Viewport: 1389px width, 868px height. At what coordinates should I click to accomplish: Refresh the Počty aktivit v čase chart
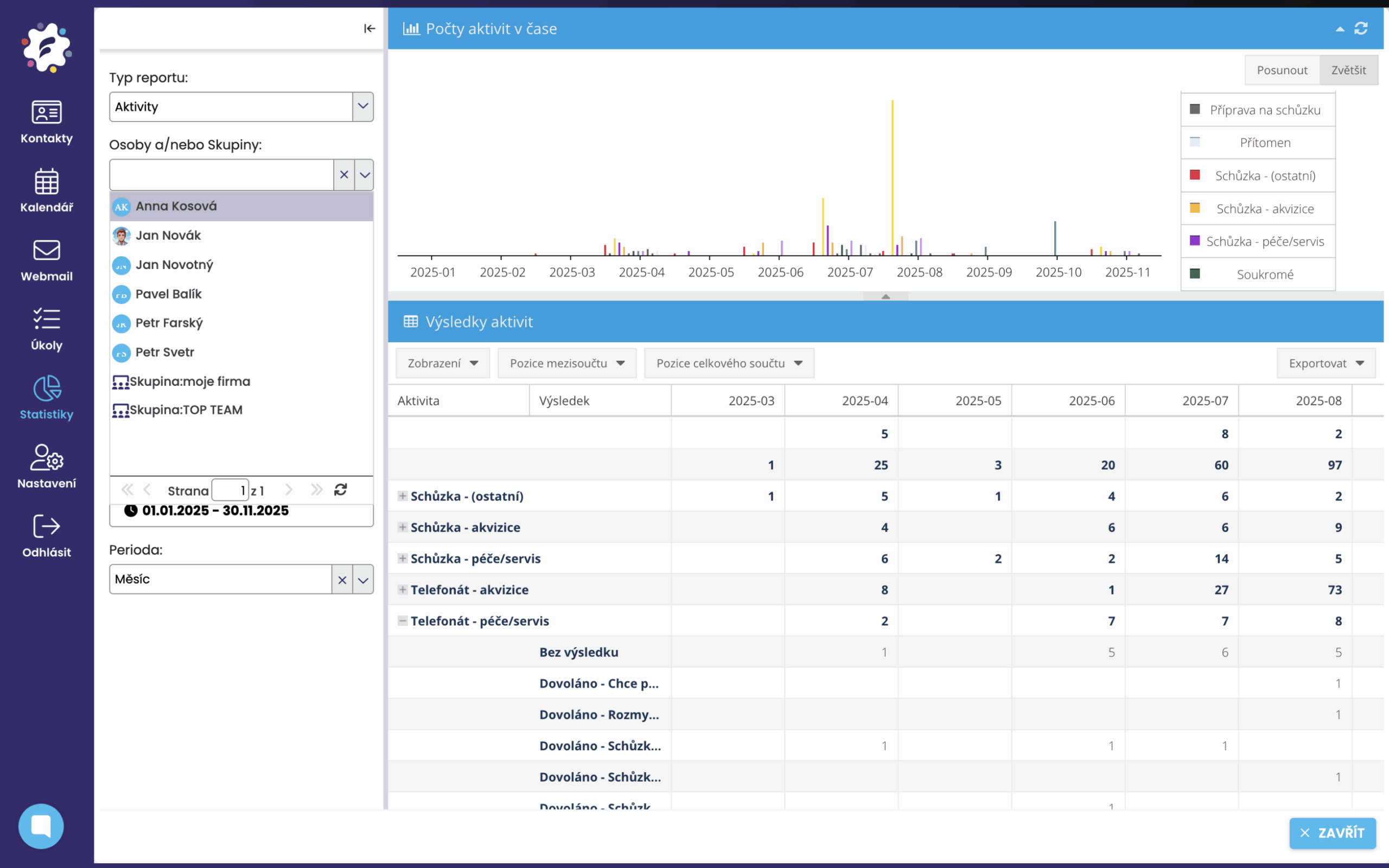1361,29
